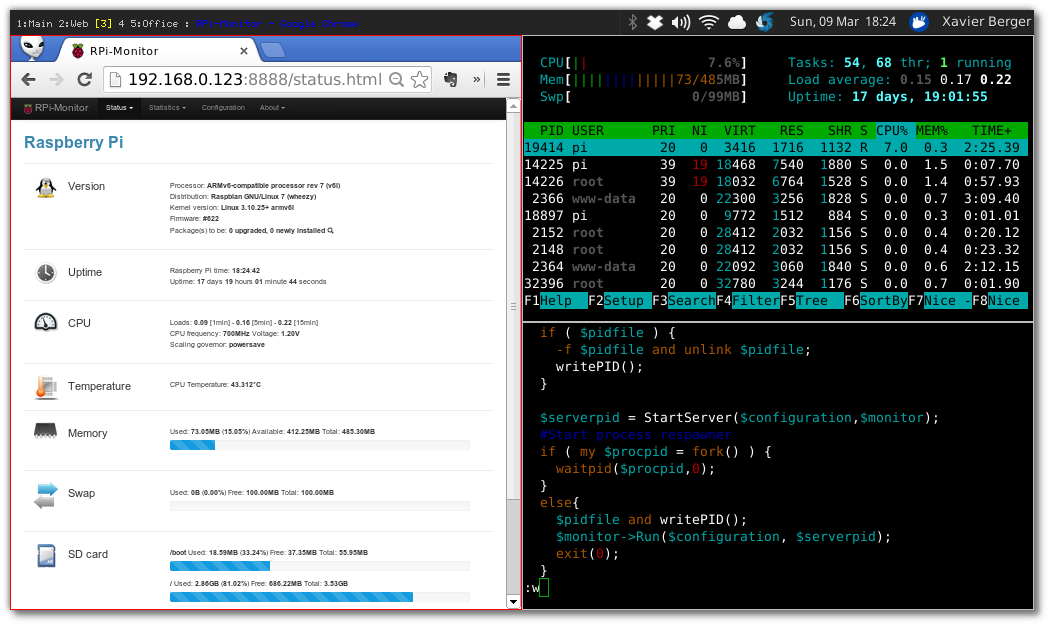Reload the RPi-Monitor page
The height and width of the screenshot is (626, 1050).
[84, 80]
